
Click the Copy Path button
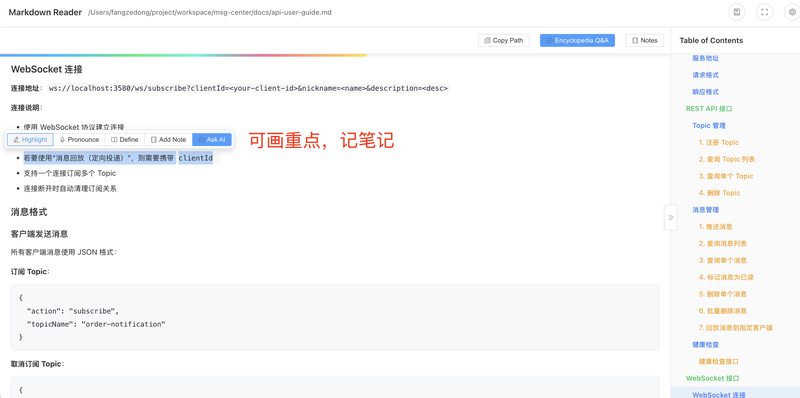(504, 40)
